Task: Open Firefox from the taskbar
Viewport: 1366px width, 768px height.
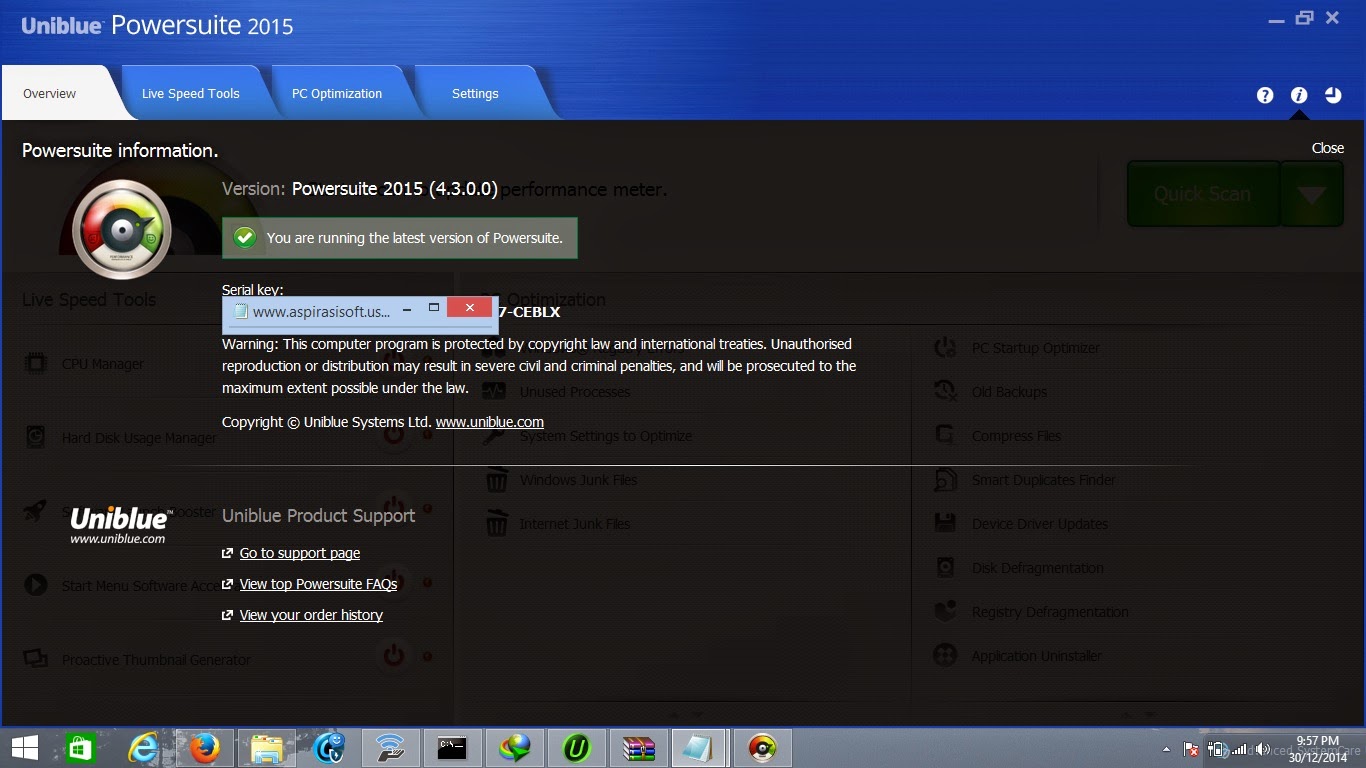Action: [x=206, y=748]
